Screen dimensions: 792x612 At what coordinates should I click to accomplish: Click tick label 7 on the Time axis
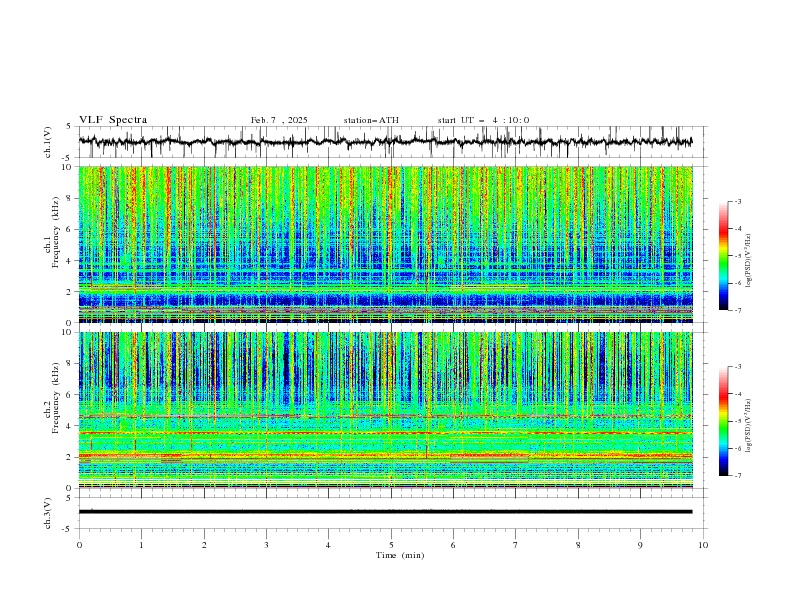pyautogui.click(x=515, y=545)
